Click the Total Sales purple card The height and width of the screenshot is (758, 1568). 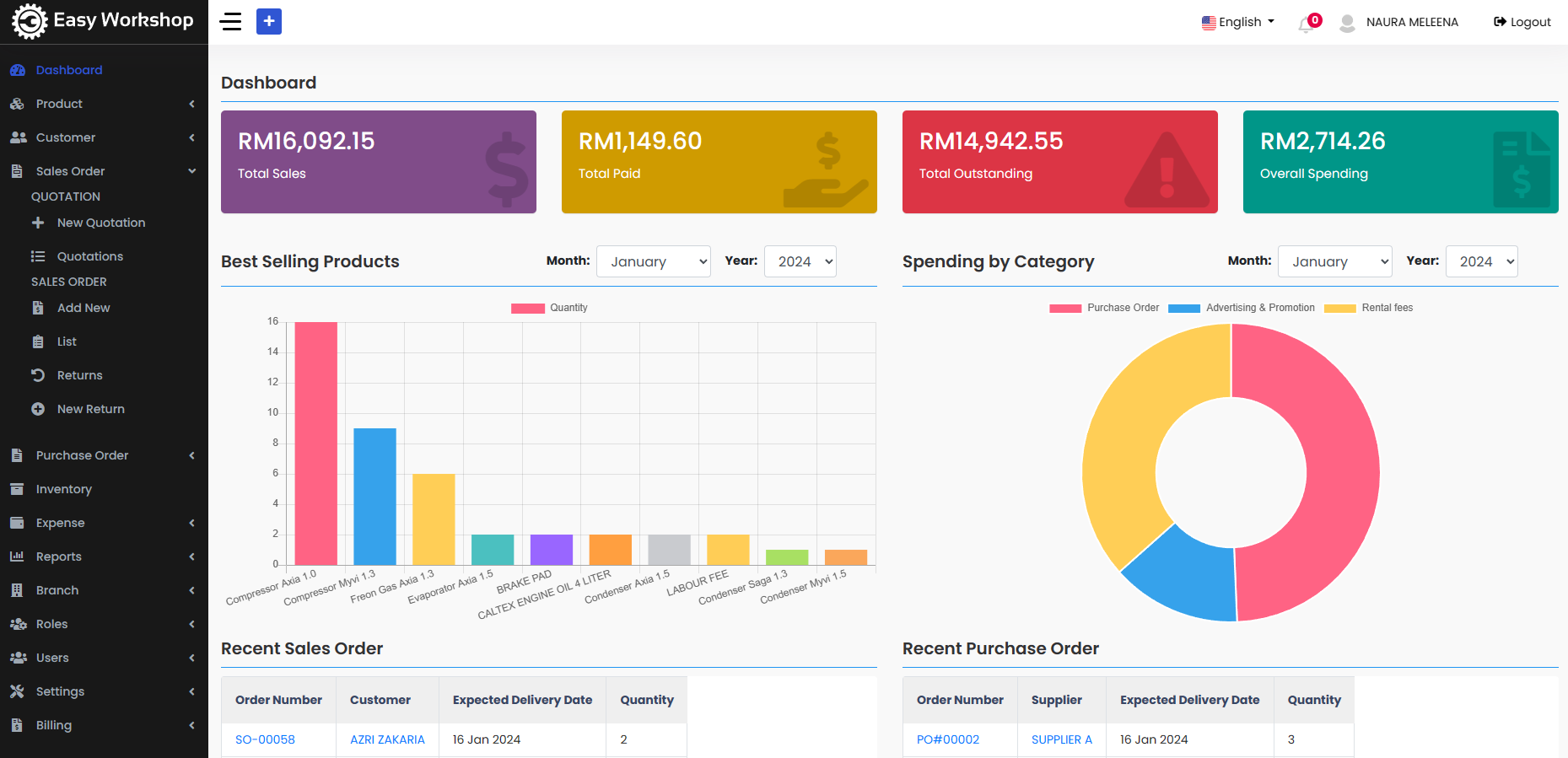pyautogui.click(x=379, y=162)
